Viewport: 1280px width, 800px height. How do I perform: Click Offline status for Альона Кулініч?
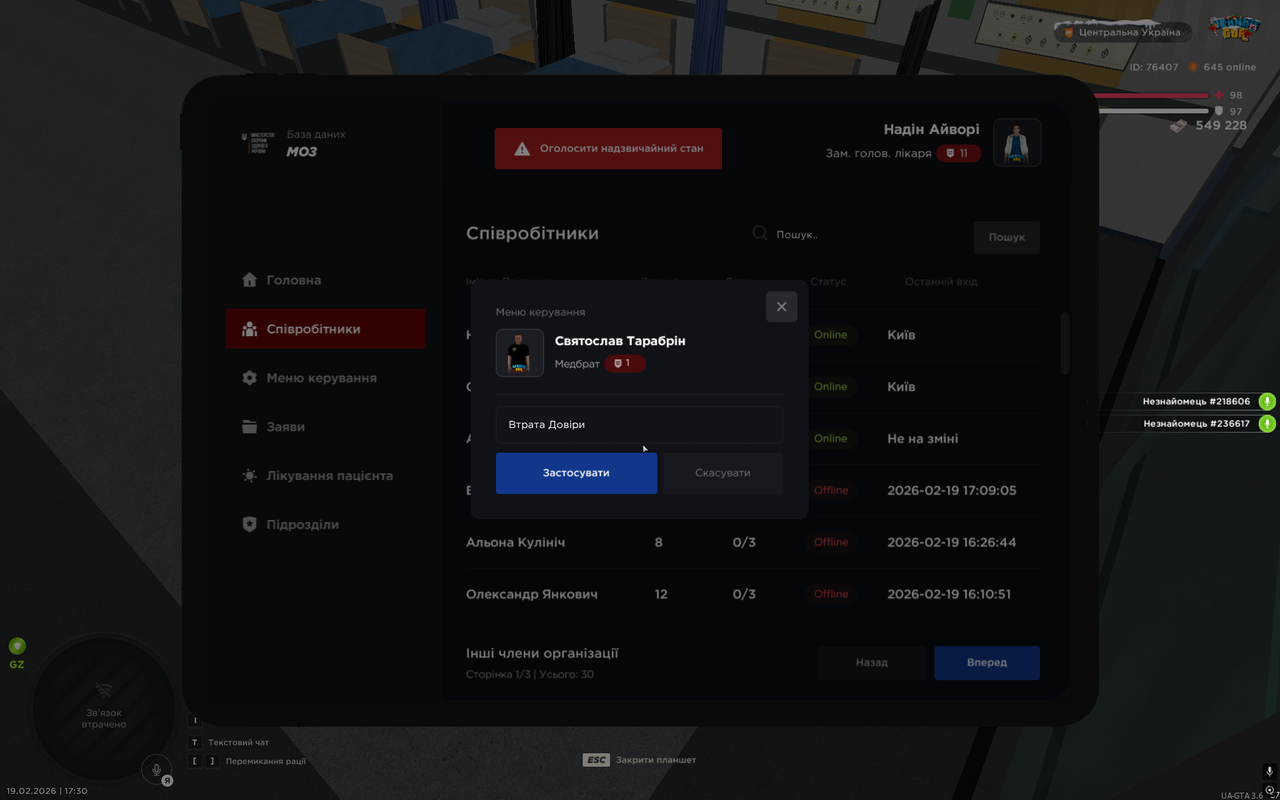pos(831,542)
